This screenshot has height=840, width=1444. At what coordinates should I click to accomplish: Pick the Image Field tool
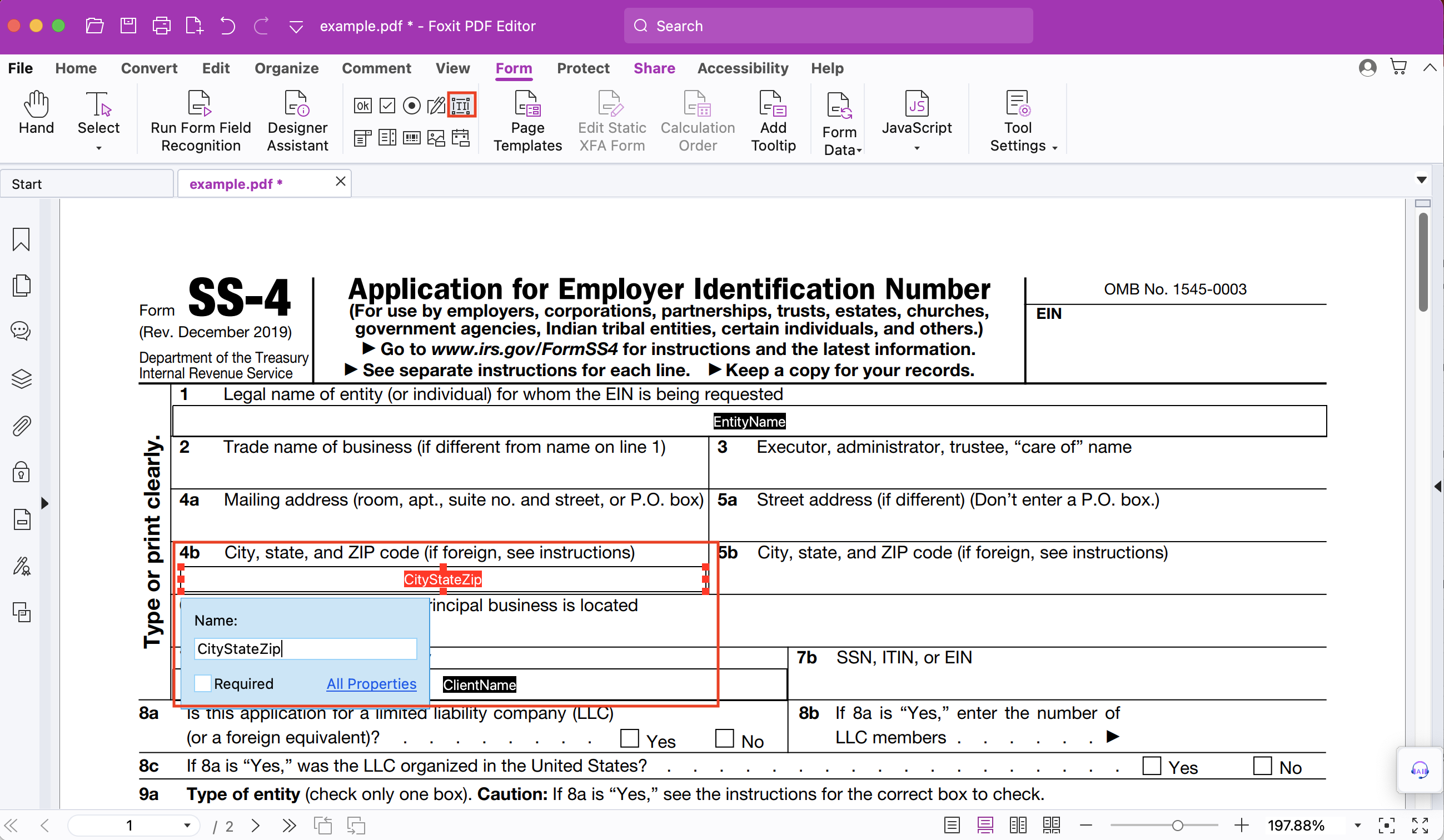[436, 138]
